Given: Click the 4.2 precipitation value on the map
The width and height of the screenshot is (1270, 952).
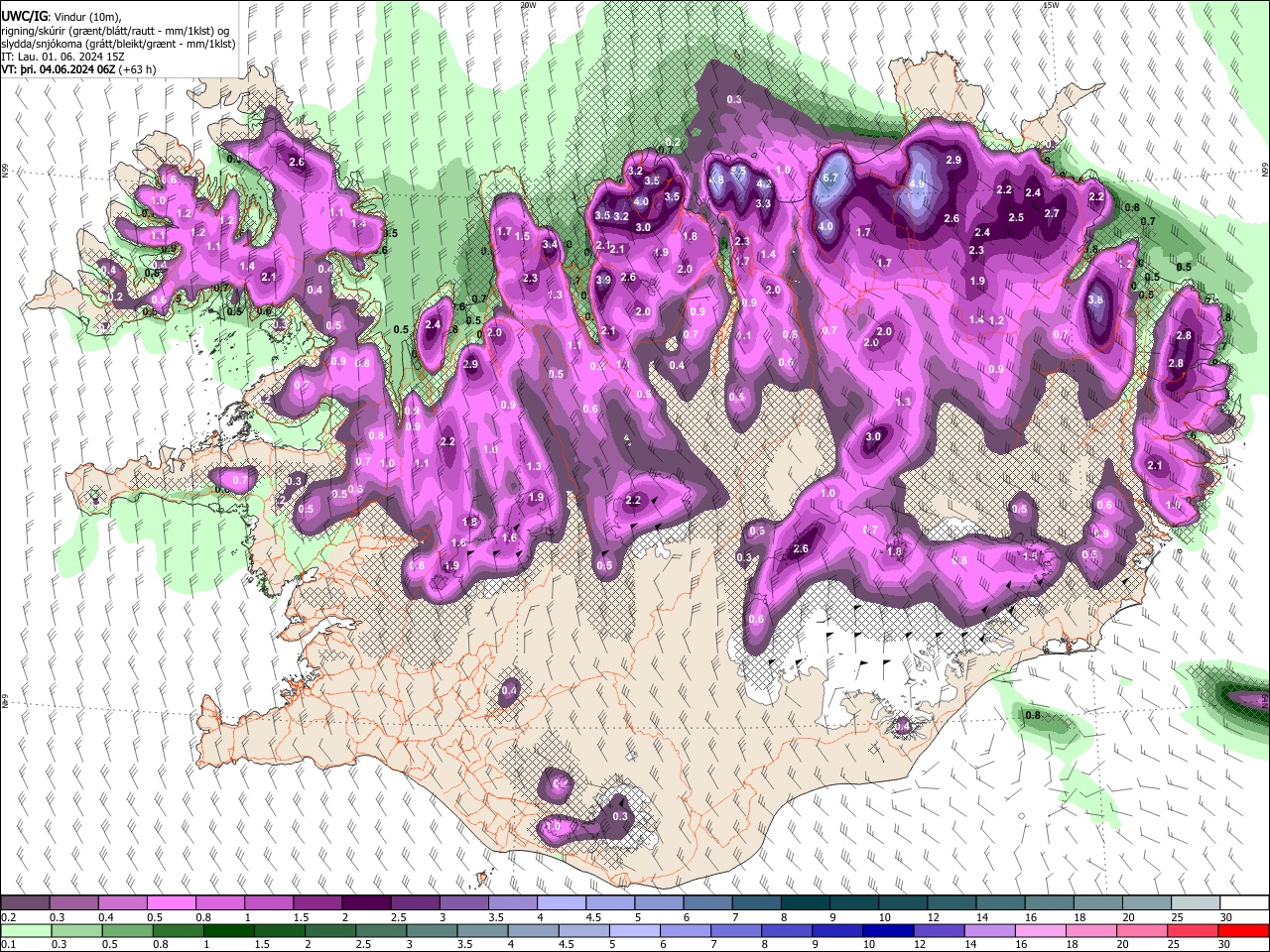Looking at the screenshot, I should click(x=764, y=184).
